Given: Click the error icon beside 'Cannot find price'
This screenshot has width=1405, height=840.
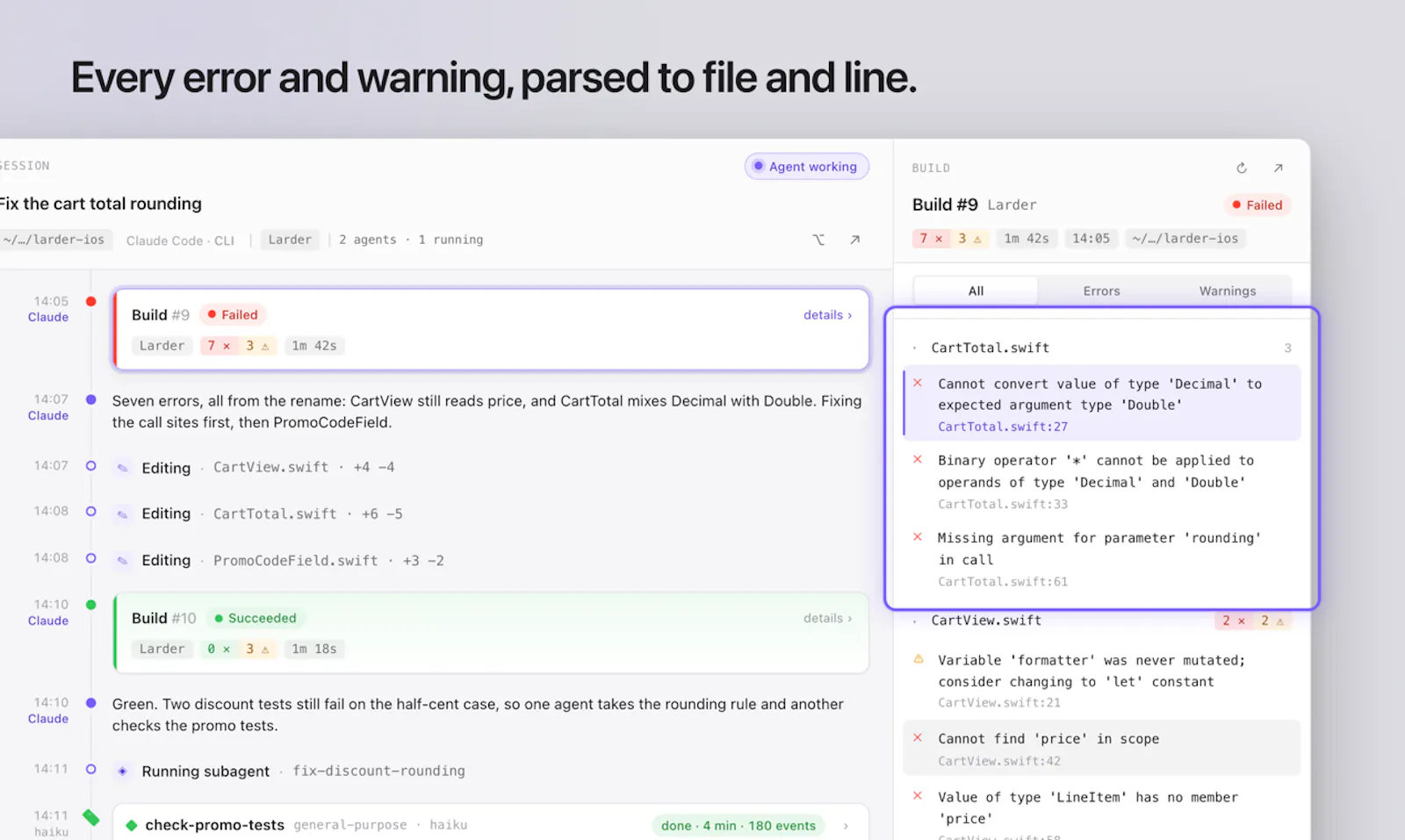Looking at the screenshot, I should [918, 737].
